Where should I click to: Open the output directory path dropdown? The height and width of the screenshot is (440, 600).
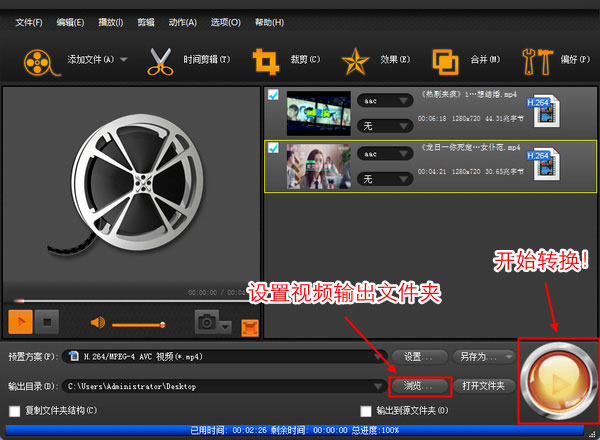pos(224,386)
